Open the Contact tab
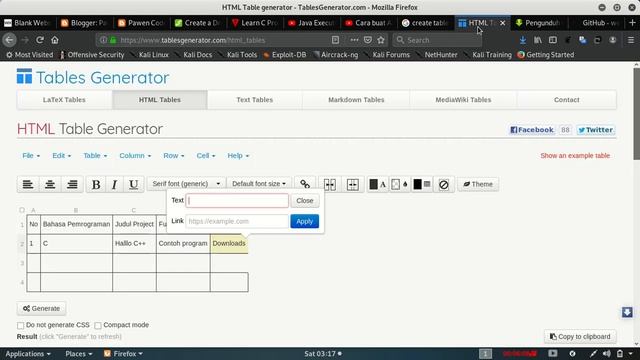This screenshot has height=360, width=640. [567, 100]
